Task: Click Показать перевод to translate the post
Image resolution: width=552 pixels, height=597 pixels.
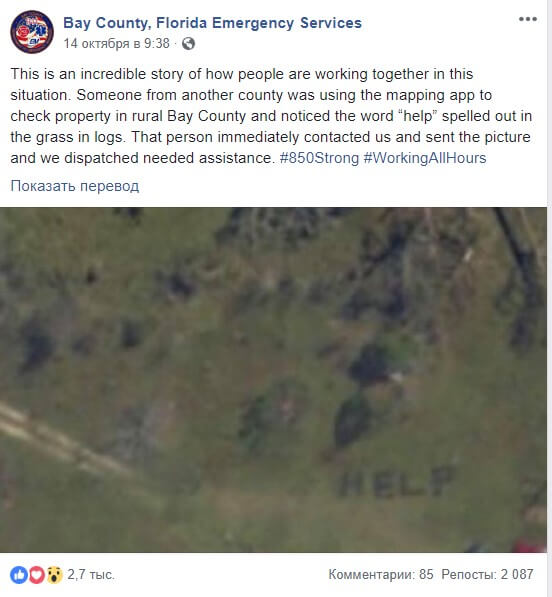Action: [75, 186]
